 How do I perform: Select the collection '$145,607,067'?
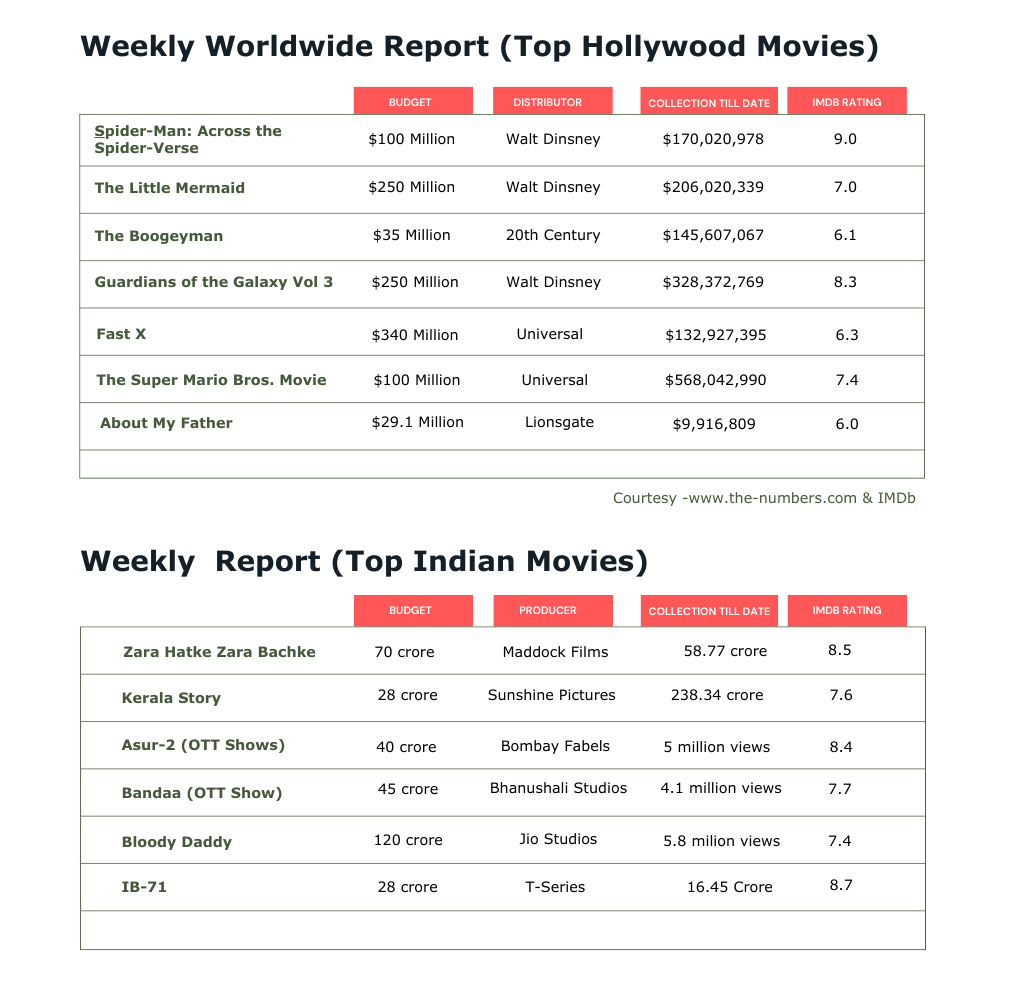coord(713,235)
